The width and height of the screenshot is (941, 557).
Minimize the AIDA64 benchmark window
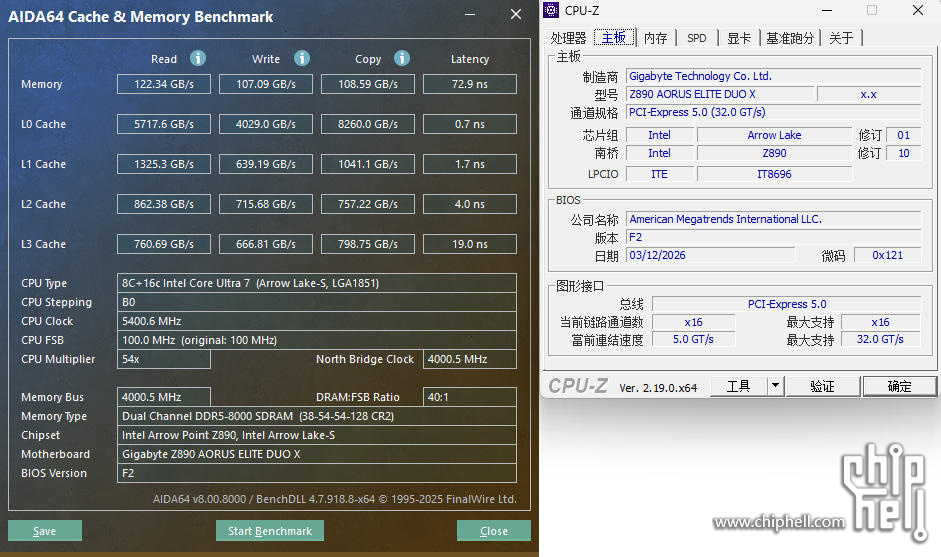(x=470, y=14)
